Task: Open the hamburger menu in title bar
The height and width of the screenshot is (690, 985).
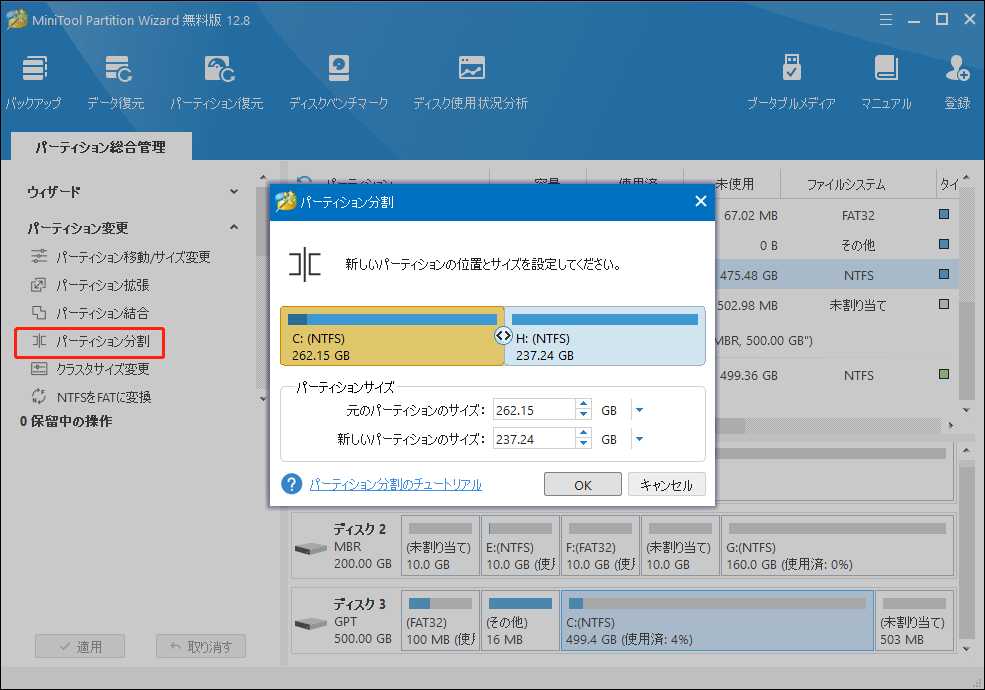Action: pyautogui.click(x=886, y=19)
